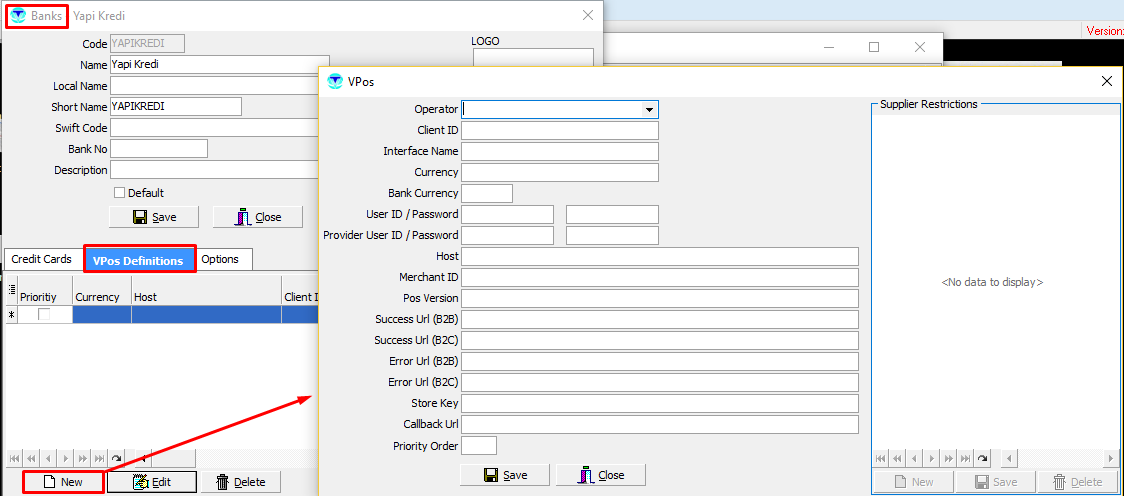1124x496 pixels.
Task: Close the VPos dialog using Close button
Action: (x=601, y=475)
